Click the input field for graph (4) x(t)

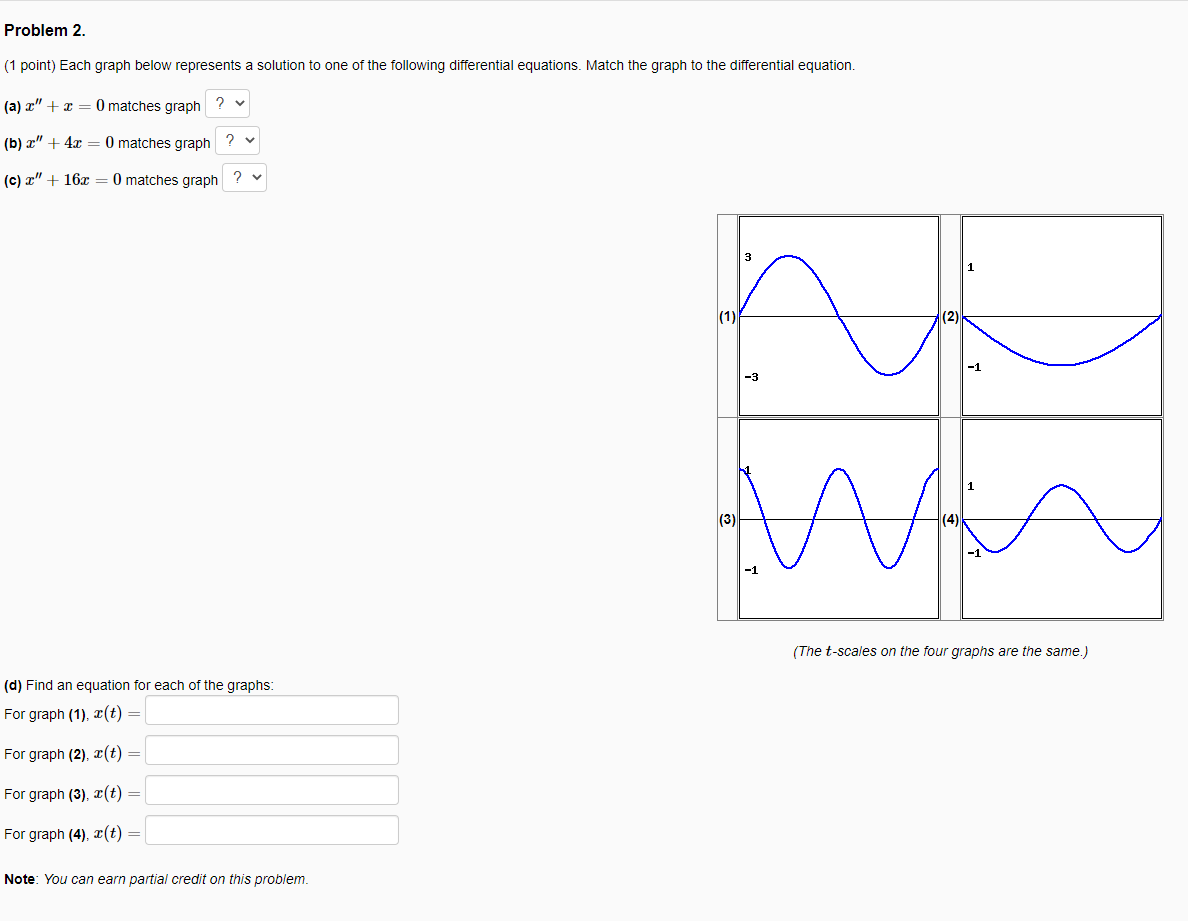tap(271, 830)
